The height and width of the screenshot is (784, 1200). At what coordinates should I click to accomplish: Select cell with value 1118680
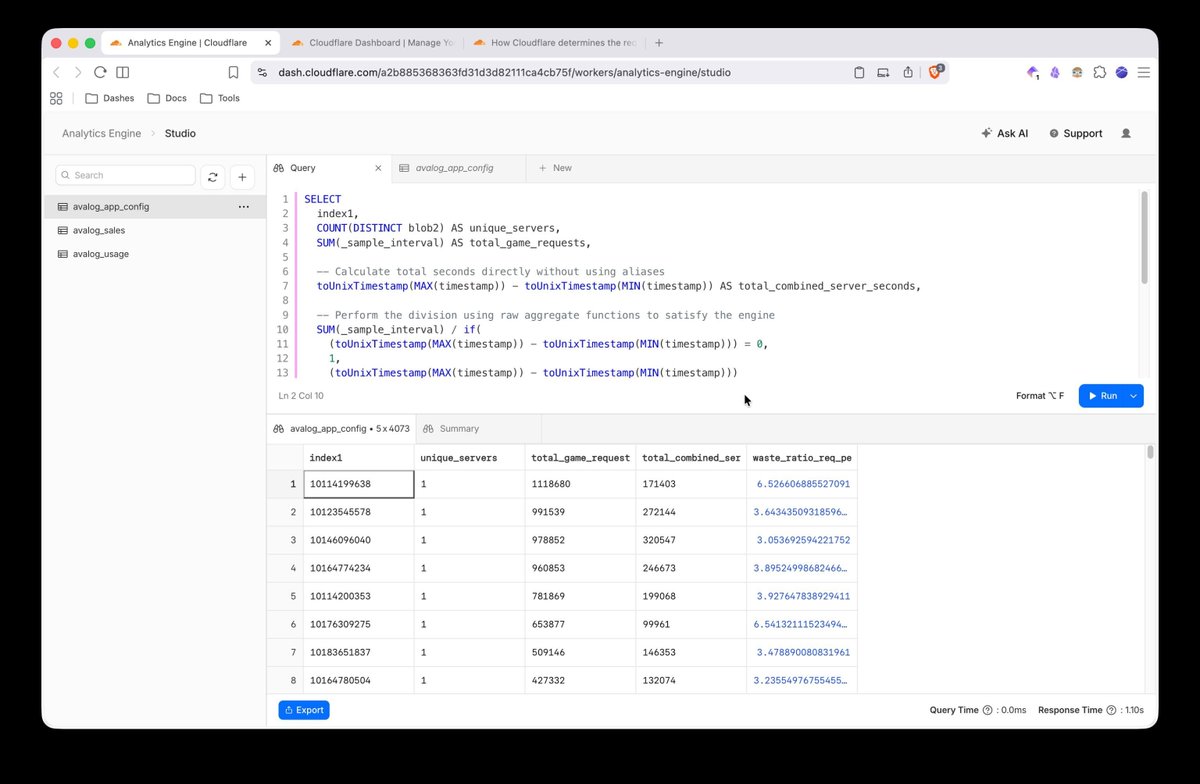click(580, 484)
